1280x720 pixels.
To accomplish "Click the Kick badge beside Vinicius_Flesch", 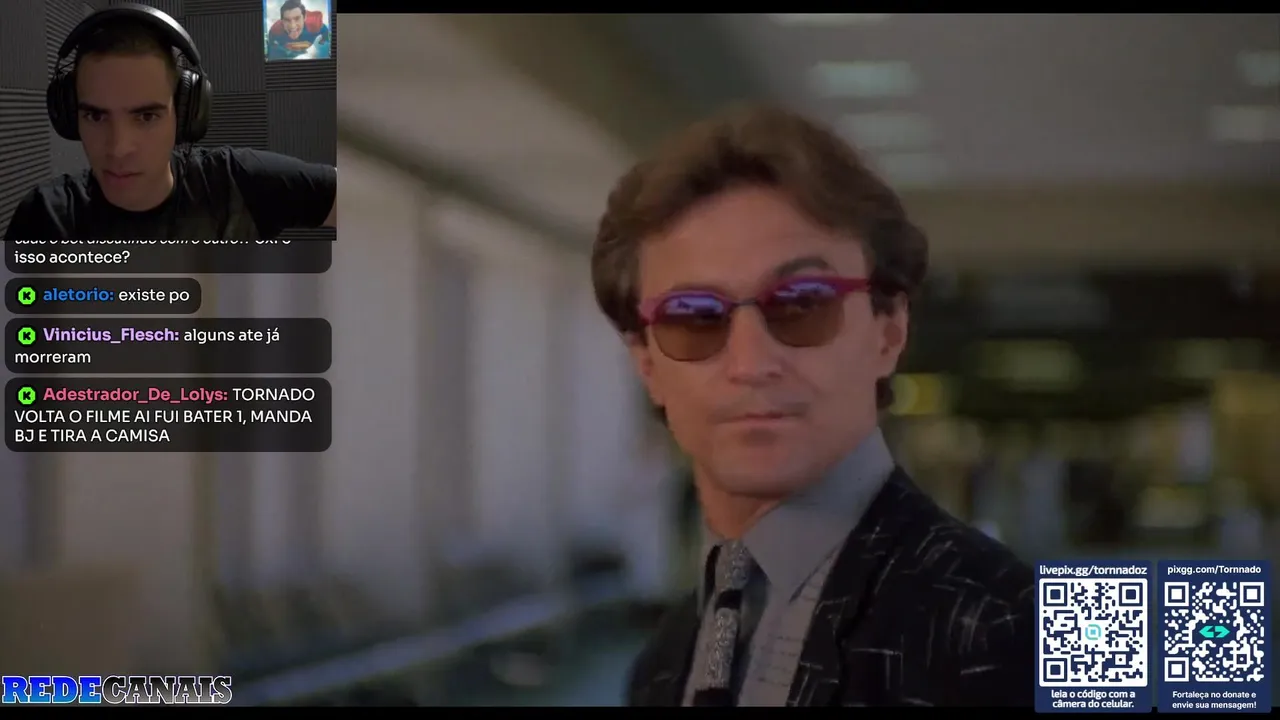I will (x=27, y=335).
